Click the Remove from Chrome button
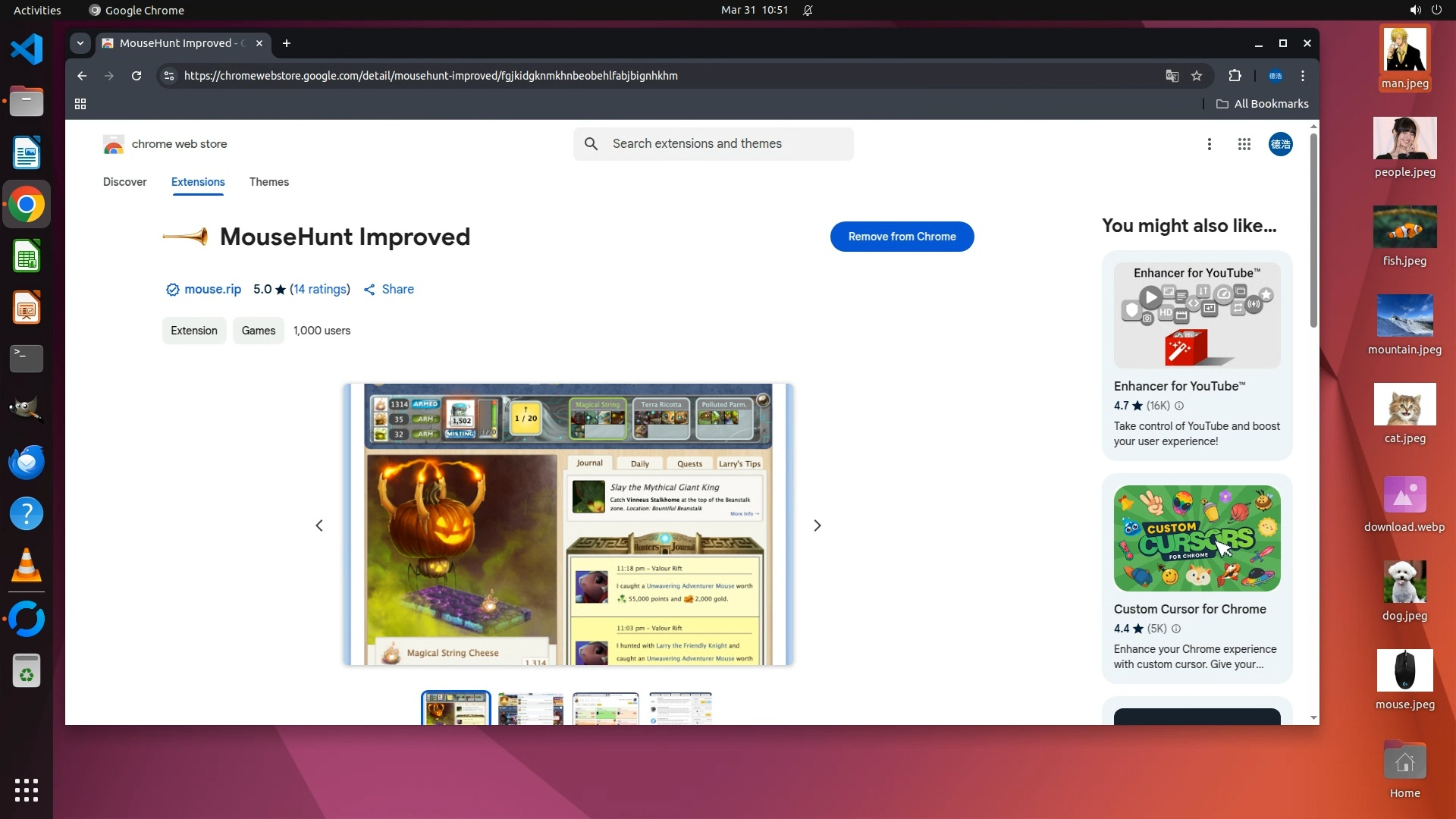 pyautogui.click(x=902, y=237)
